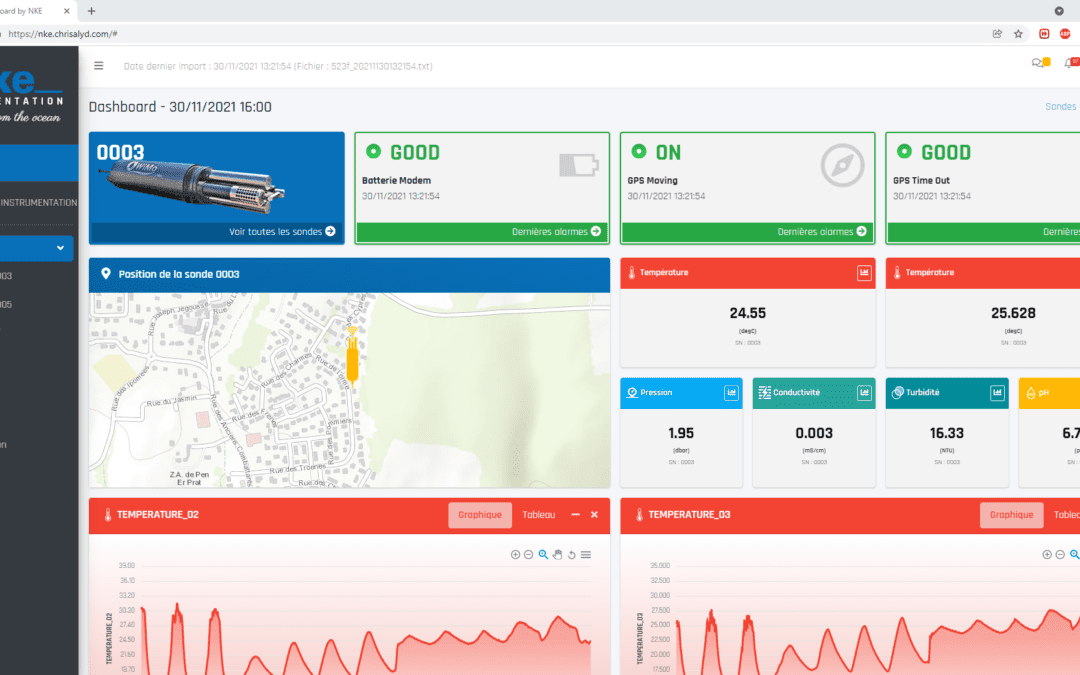1080x675 pixels.
Task: Click the Sondes breadcrumb link
Action: point(1061,107)
